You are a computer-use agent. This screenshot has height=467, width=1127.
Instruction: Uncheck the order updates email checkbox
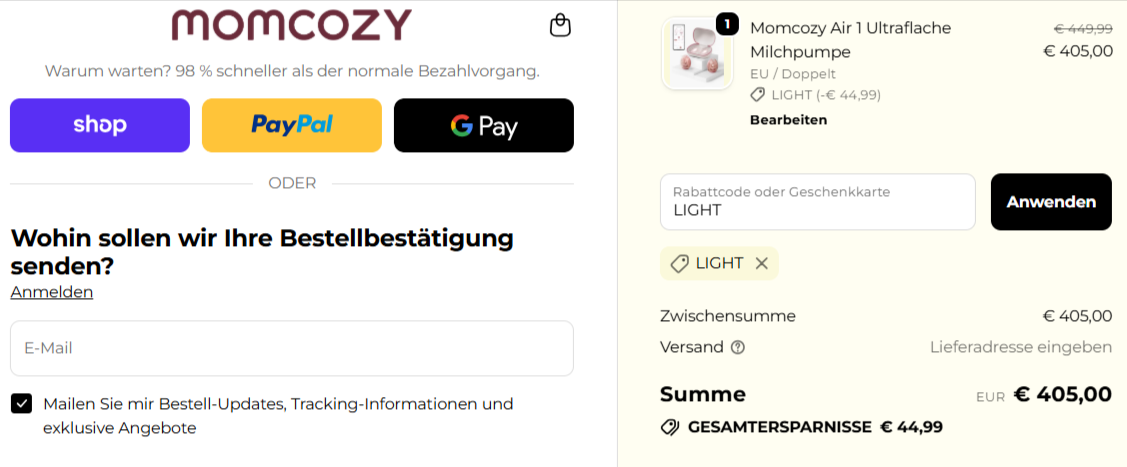pyautogui.click(x=21, y=403)
